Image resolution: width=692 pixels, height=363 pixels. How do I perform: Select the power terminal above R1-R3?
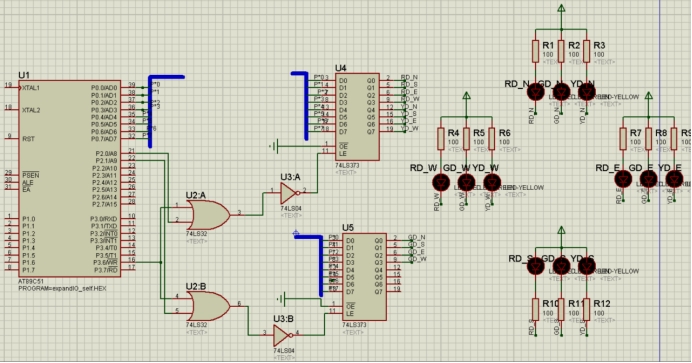[561, 8]
